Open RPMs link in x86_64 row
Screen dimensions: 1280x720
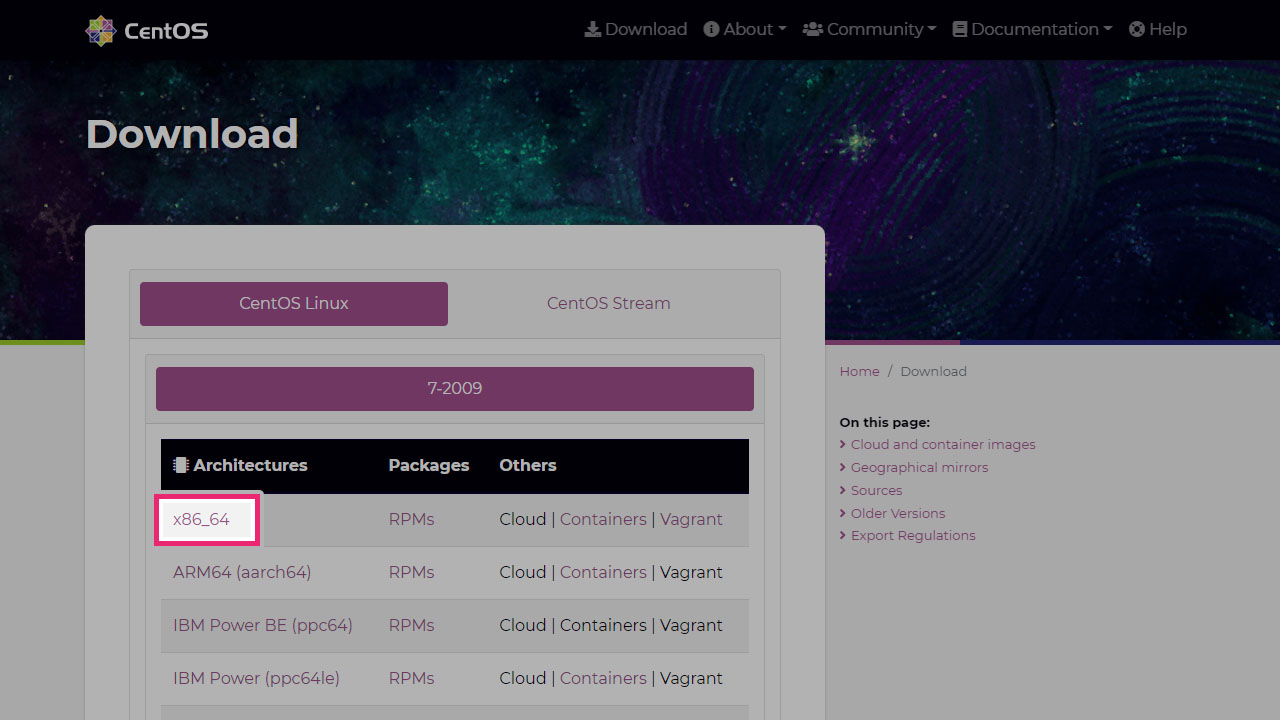(411, 519)
